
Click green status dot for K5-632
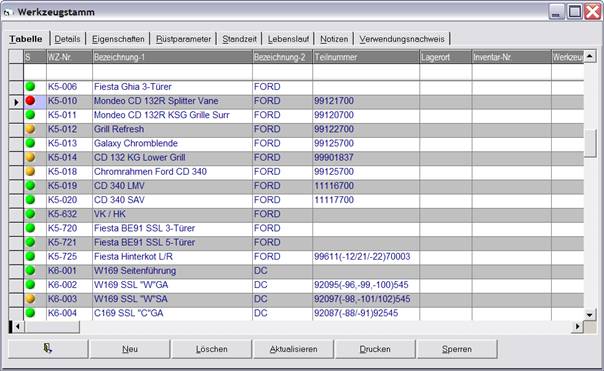[30, 214]
